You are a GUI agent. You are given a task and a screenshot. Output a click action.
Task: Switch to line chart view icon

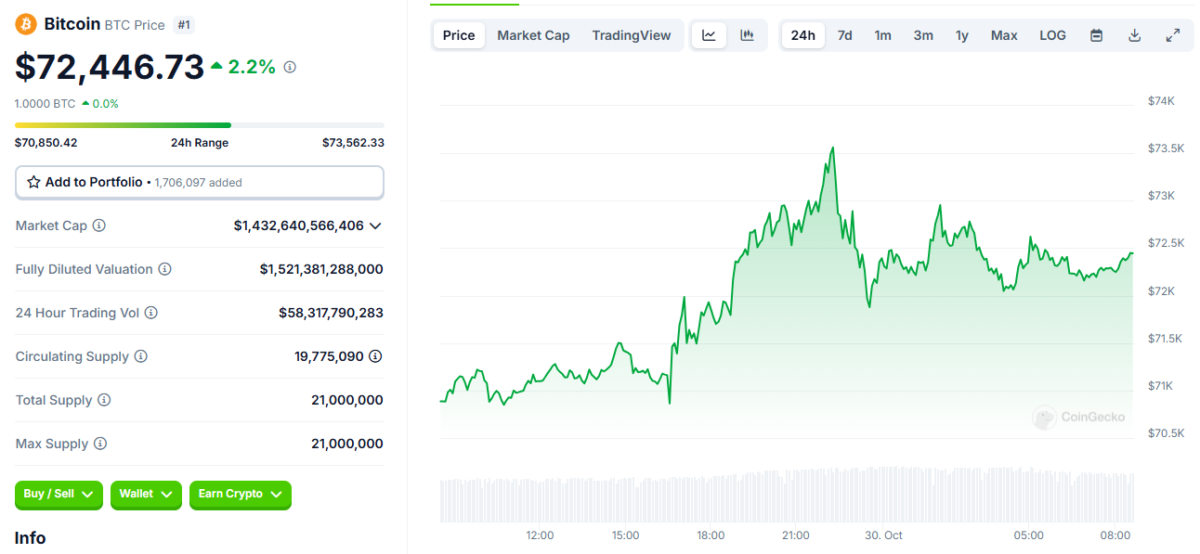point(709,35)
